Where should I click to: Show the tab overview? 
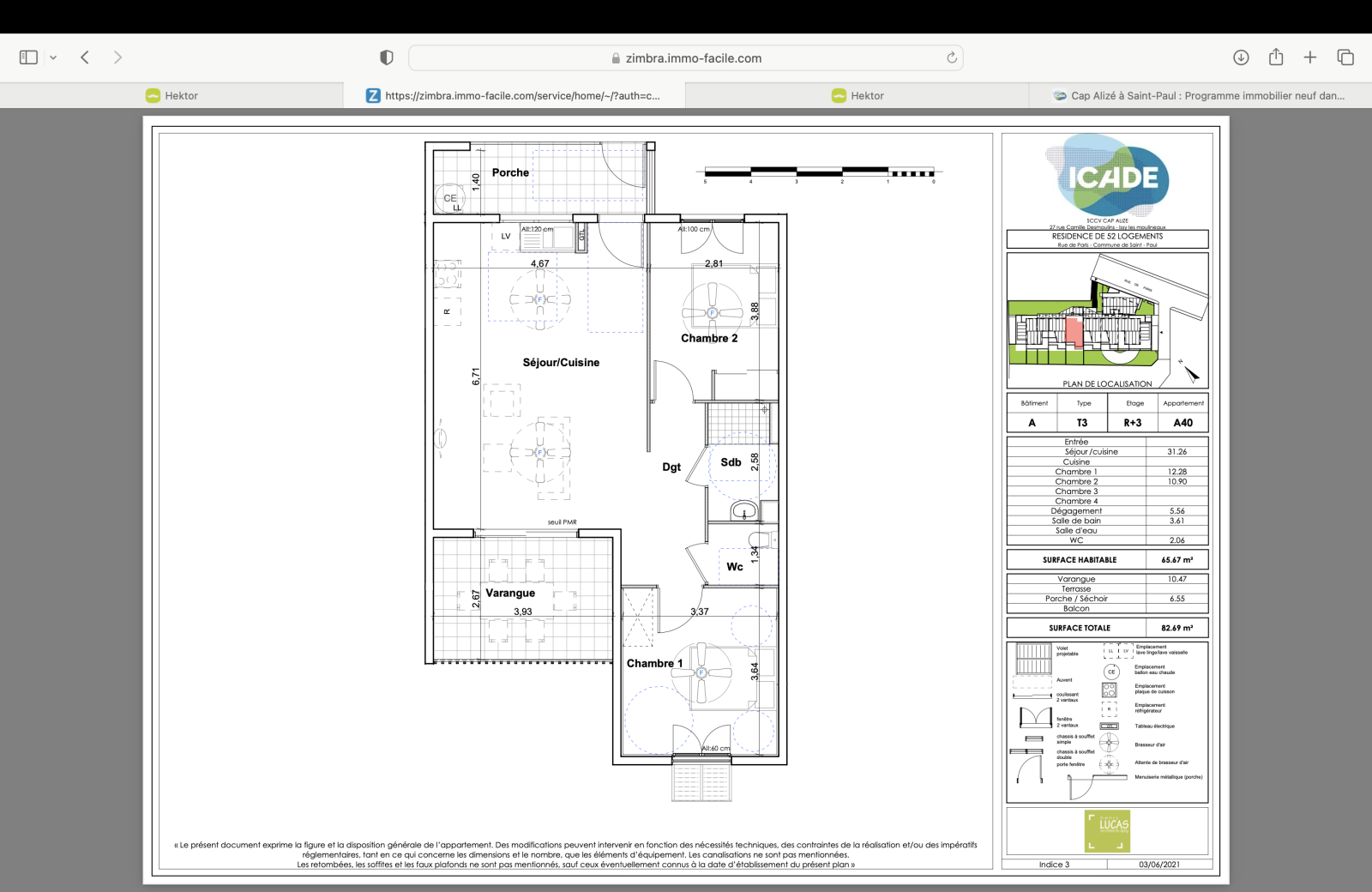[x=1345, y=57]
